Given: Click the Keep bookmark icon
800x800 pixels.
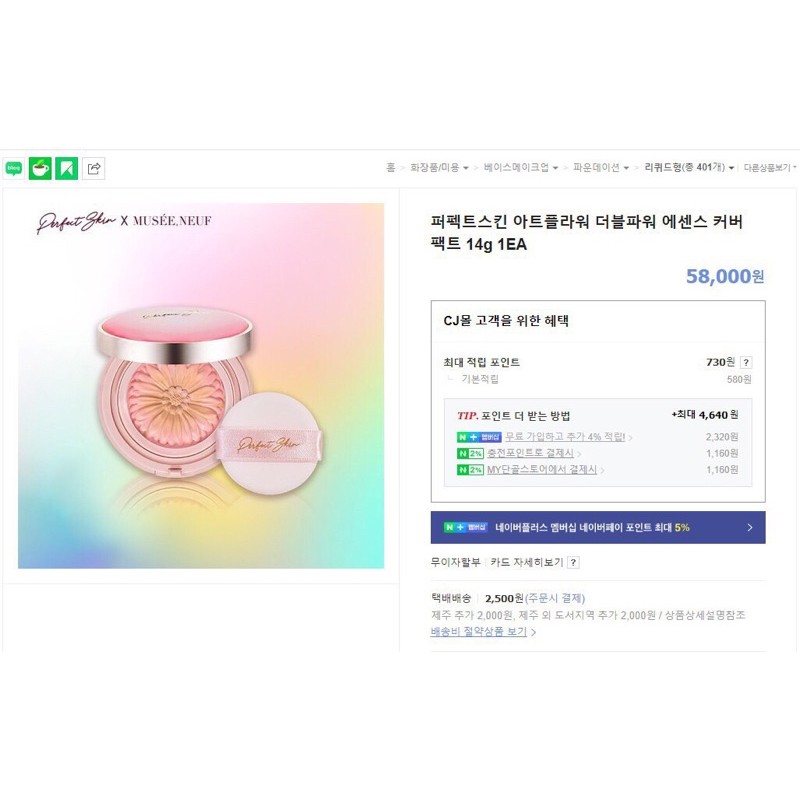Looking at the screenshot, I should point(67,169).
